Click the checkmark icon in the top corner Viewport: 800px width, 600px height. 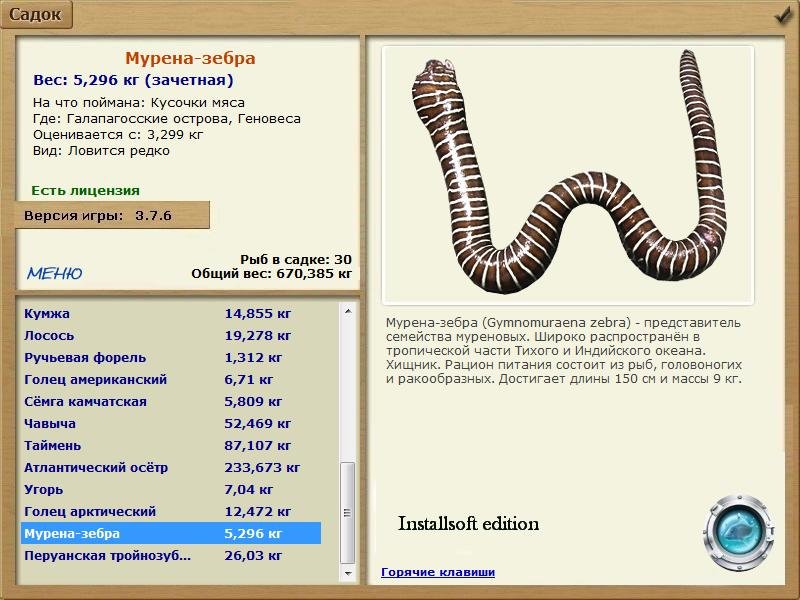coord(783,16)
